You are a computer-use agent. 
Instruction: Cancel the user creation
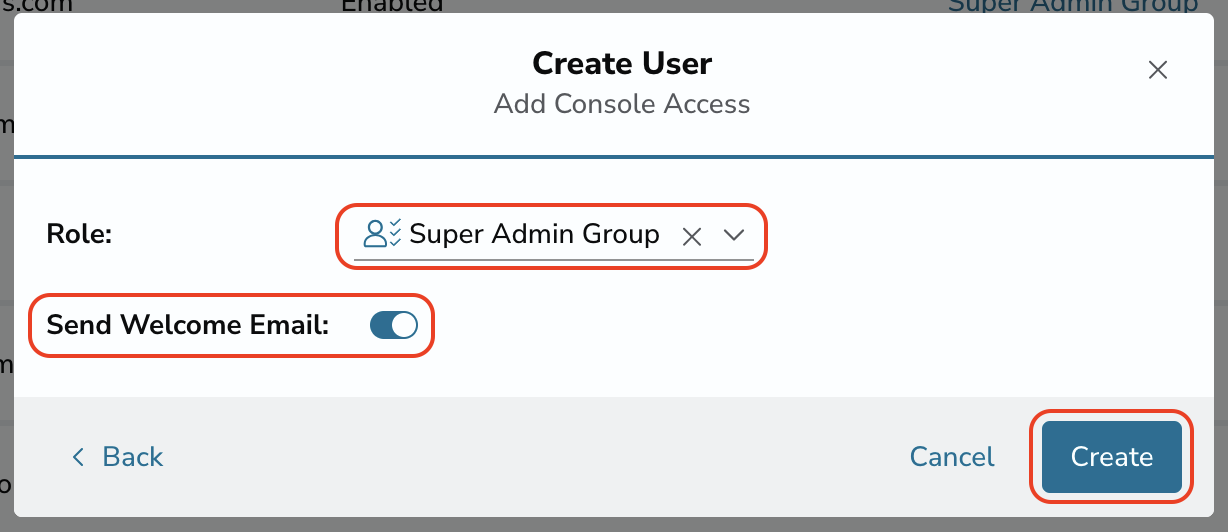click(952, 457)
